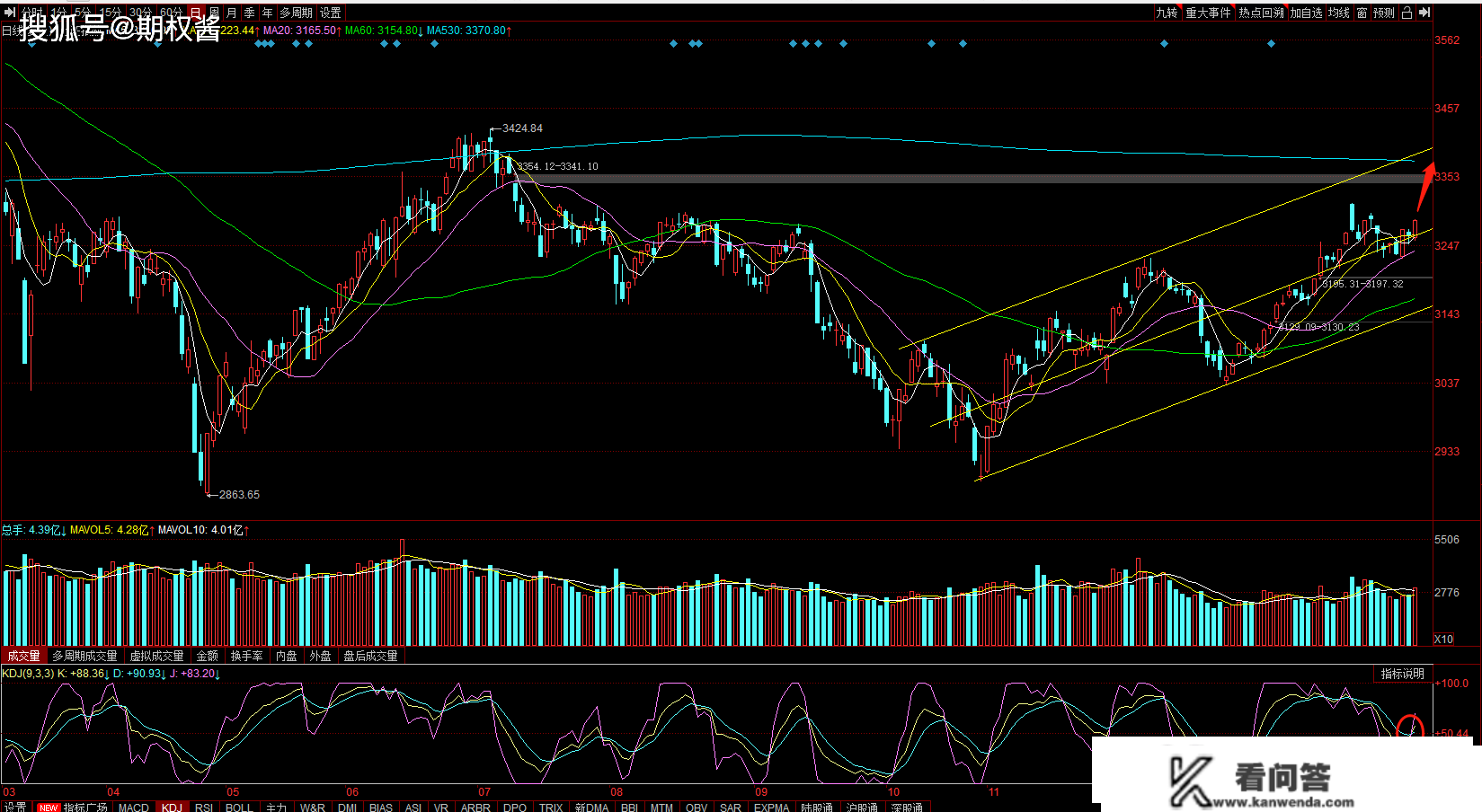Select the 30分 period tab
Screen dimensions: 1482x812
point(140,13)
